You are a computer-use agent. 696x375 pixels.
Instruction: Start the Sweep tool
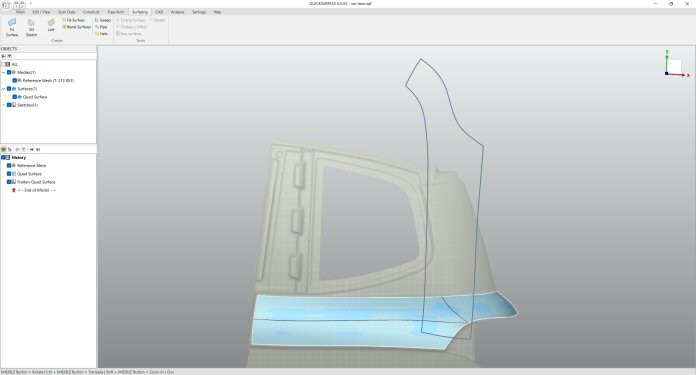coord(103,20)
